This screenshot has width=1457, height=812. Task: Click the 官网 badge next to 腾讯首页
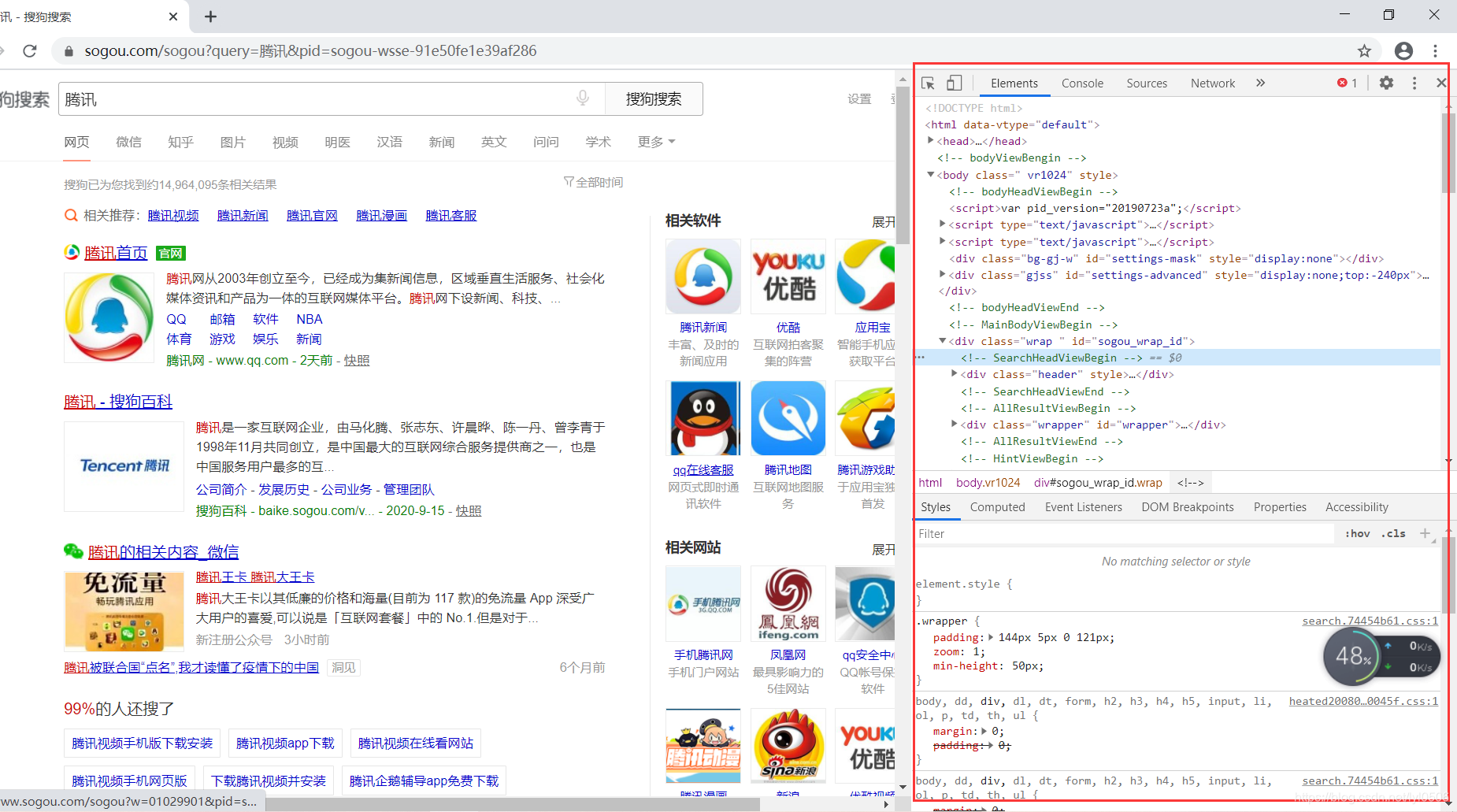click(x=170, y=254)
